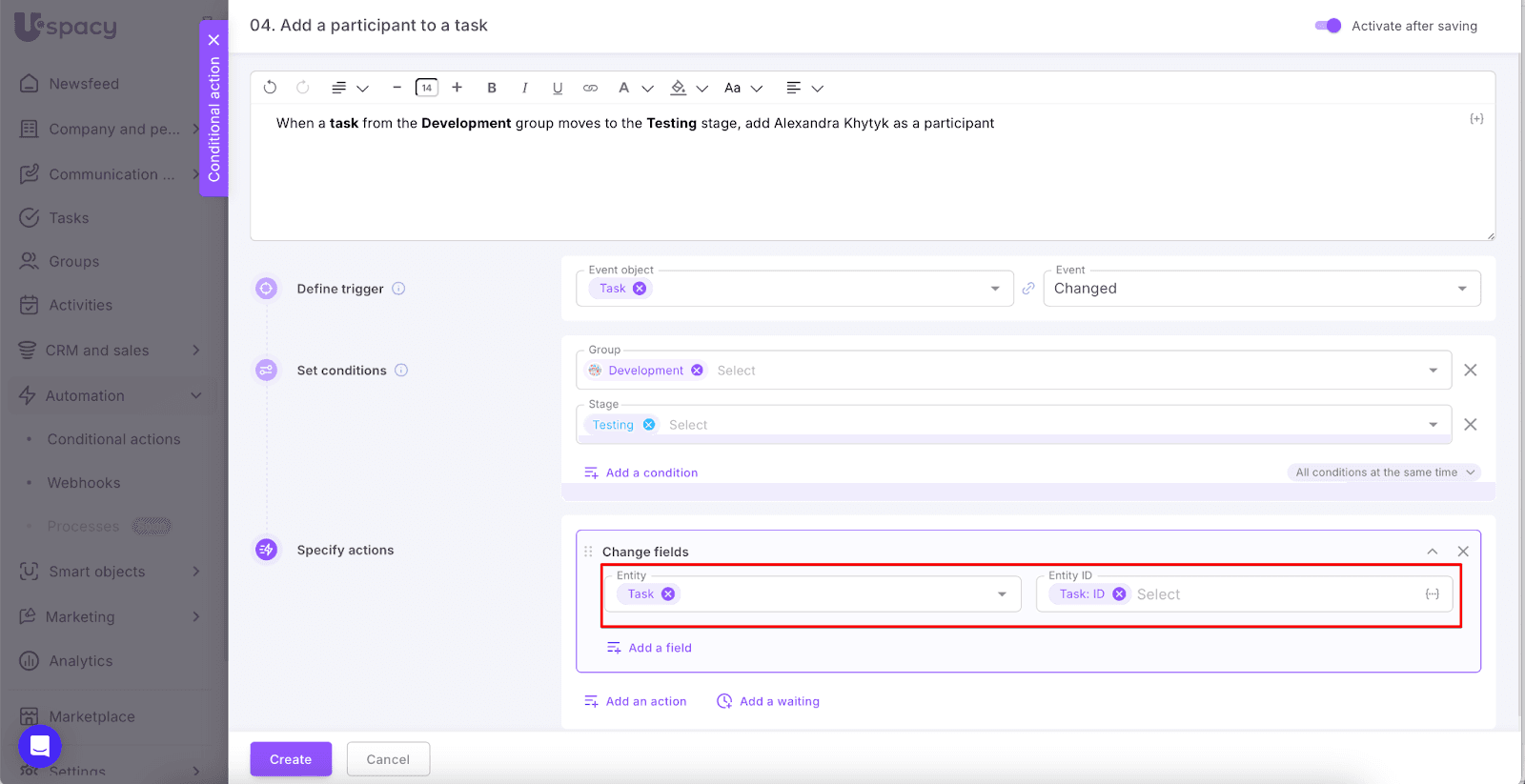The image size is (1525, 784).
Task: Open Conditional actions in the sidebar
Action: (x=113, y=439)
